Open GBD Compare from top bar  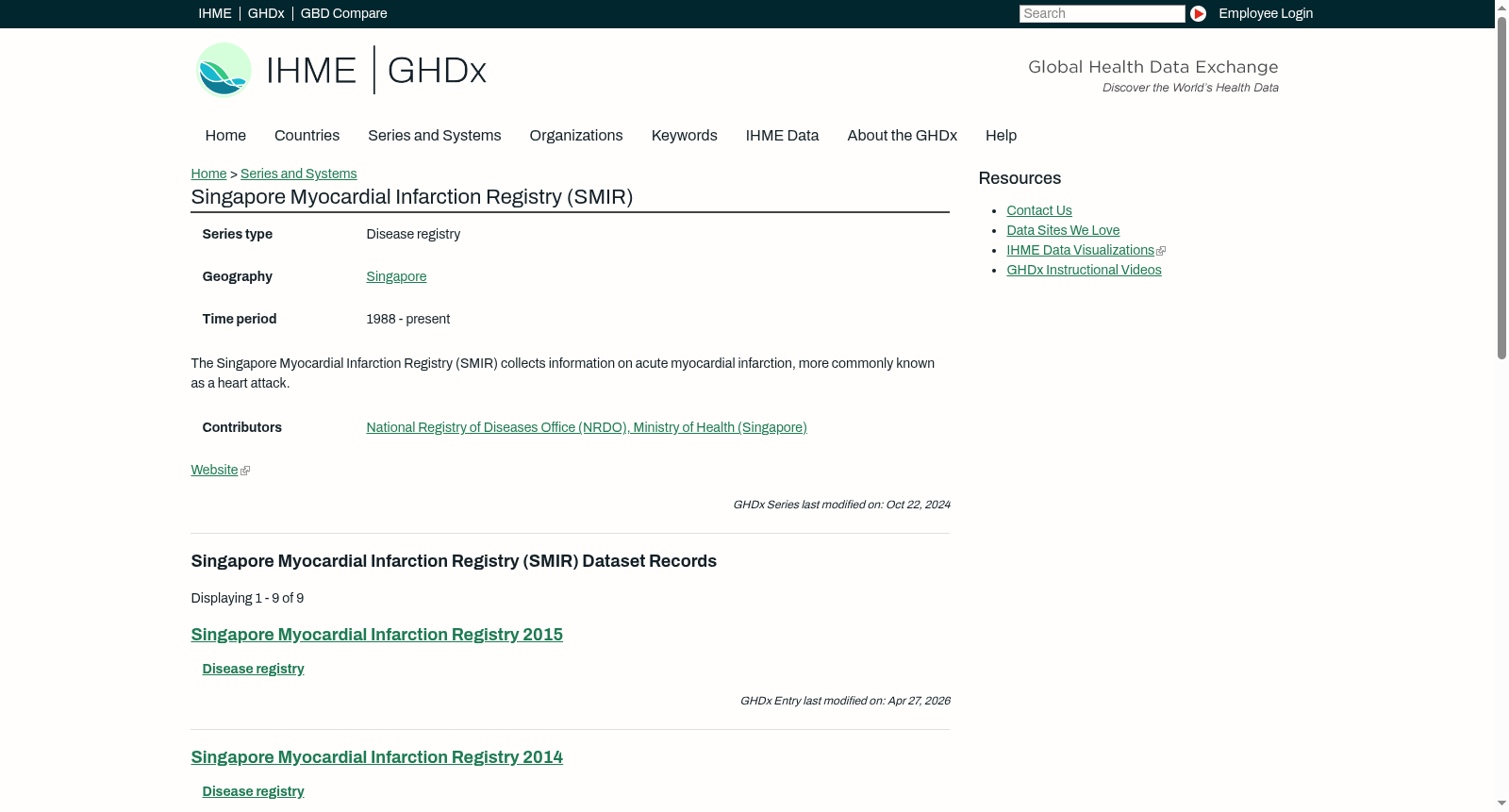click(x=343, y=13)
